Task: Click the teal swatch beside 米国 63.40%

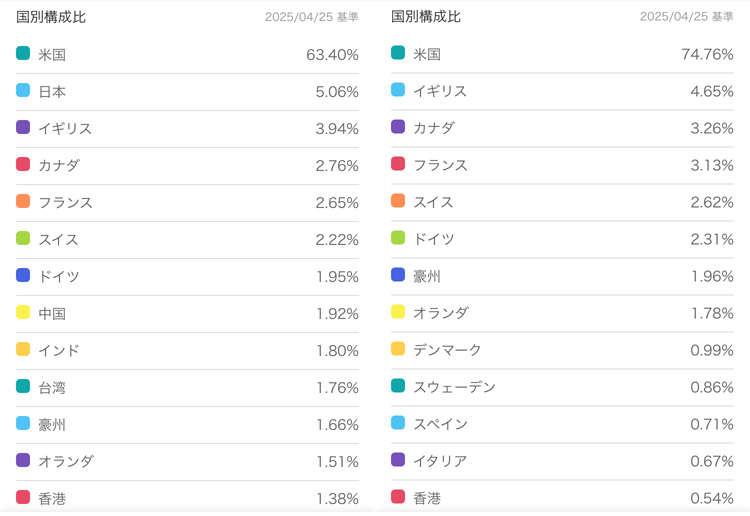Action: (23, 53)
